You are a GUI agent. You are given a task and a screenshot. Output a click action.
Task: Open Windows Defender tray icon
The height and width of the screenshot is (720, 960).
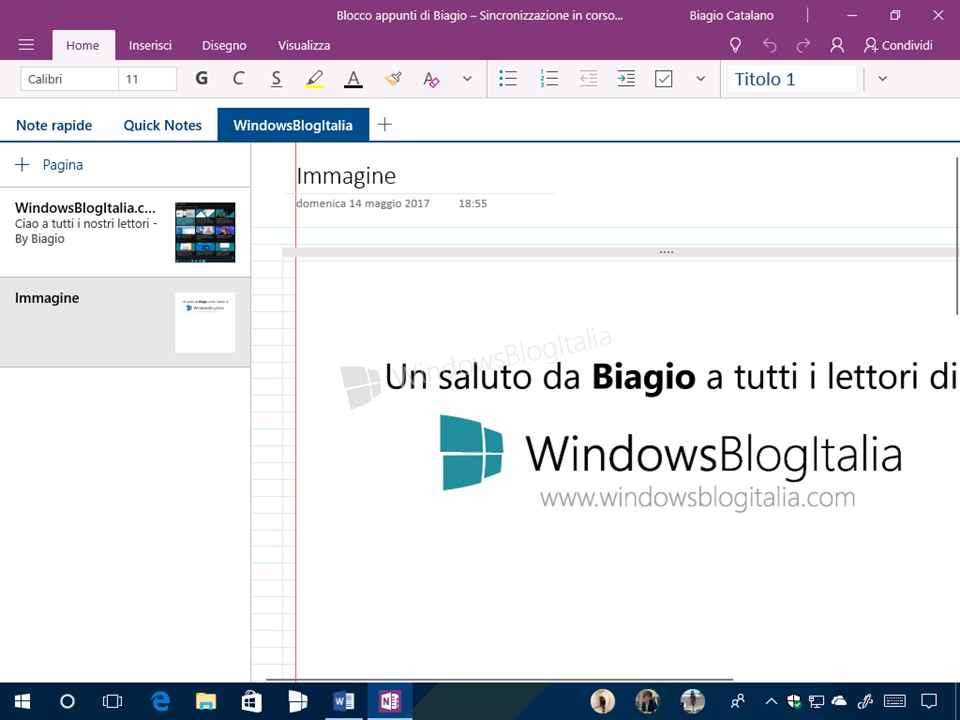793,701
